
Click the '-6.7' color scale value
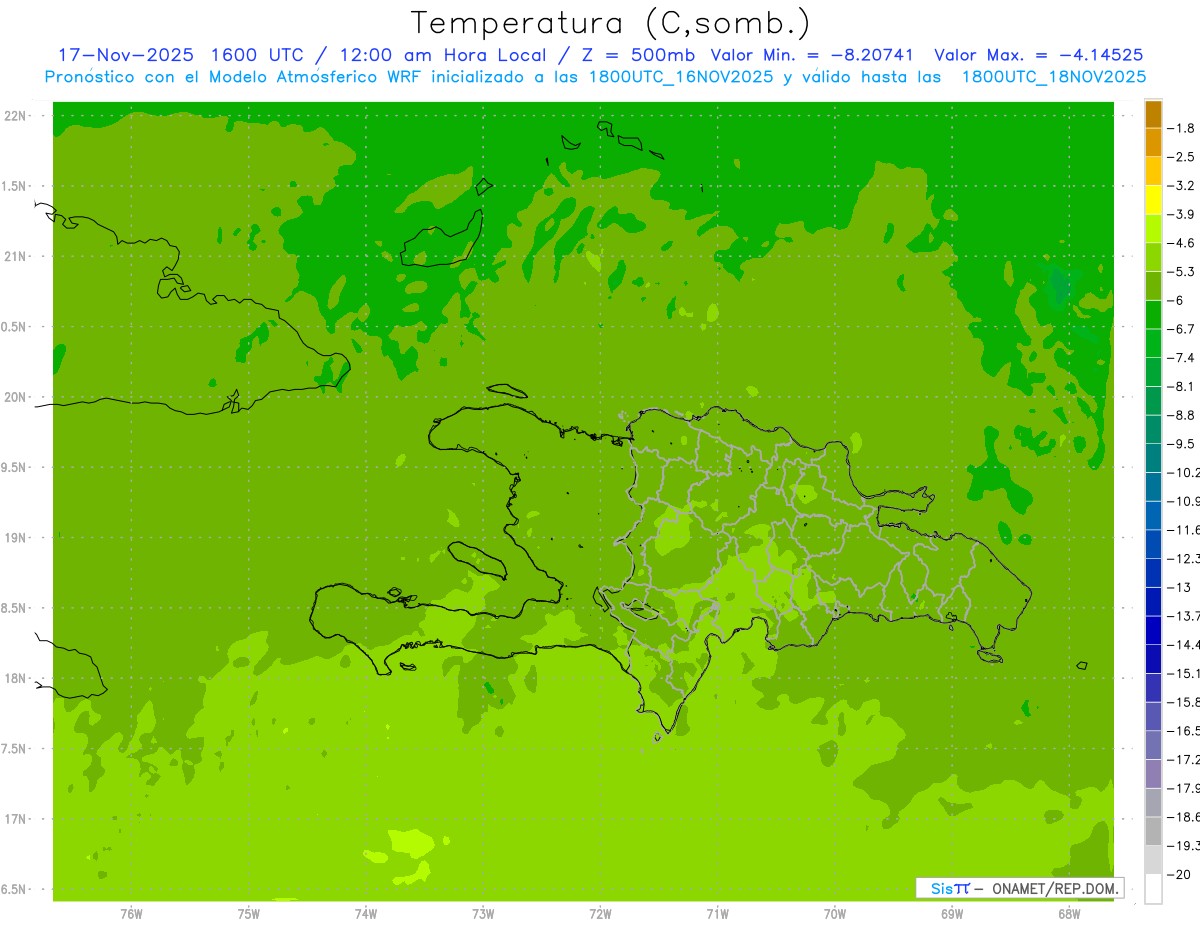[x=1181, y=329]
